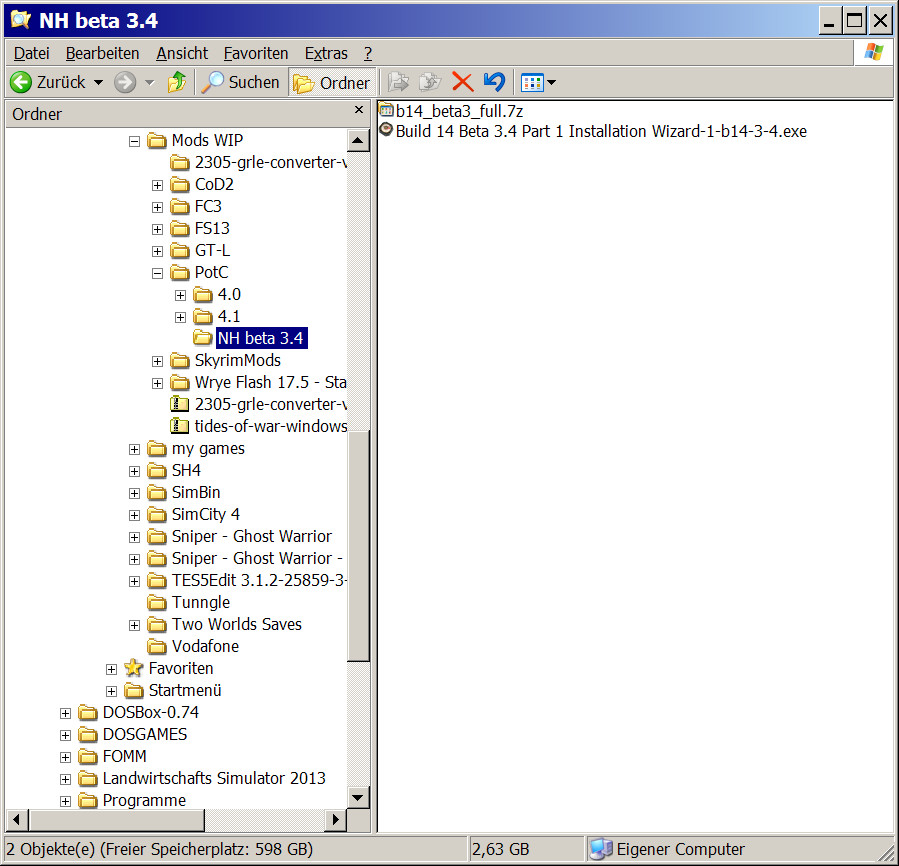
Task: Select the SimBin folder
Action: [196, 493]
